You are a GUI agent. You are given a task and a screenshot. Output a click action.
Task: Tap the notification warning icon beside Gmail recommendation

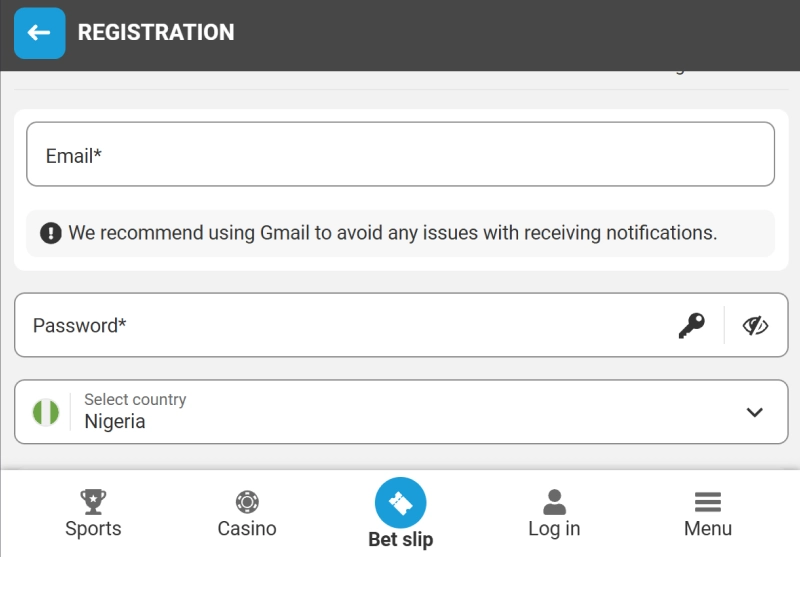click(50, 232)
